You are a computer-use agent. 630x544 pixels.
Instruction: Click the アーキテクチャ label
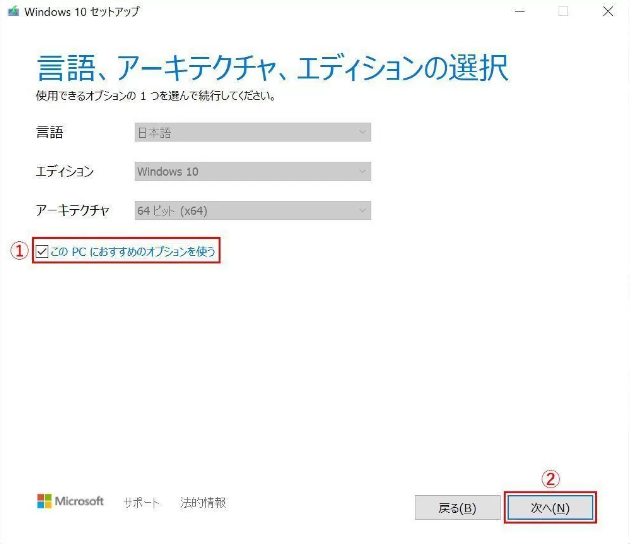click(x=73, y=211)
